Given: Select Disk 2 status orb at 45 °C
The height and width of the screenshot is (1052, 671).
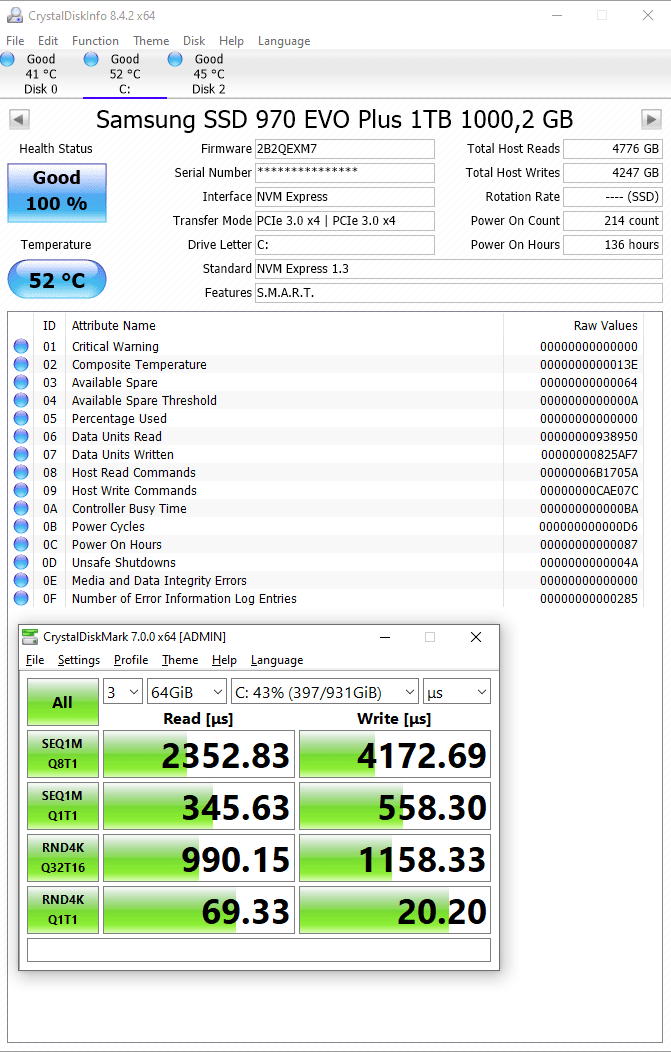Looking at the screenshot, I should pyautogui.click(x=175, y=59).
